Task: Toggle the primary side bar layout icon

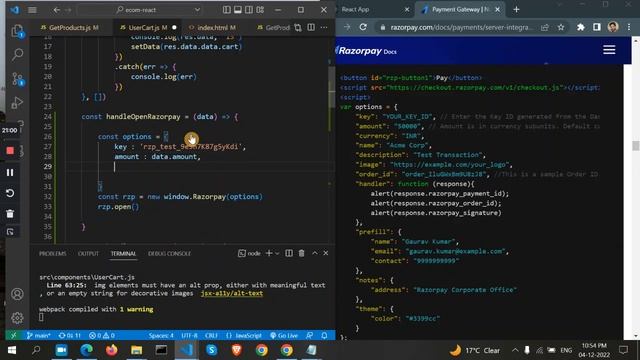Action: pyautogui.click(x=227, y=9)
